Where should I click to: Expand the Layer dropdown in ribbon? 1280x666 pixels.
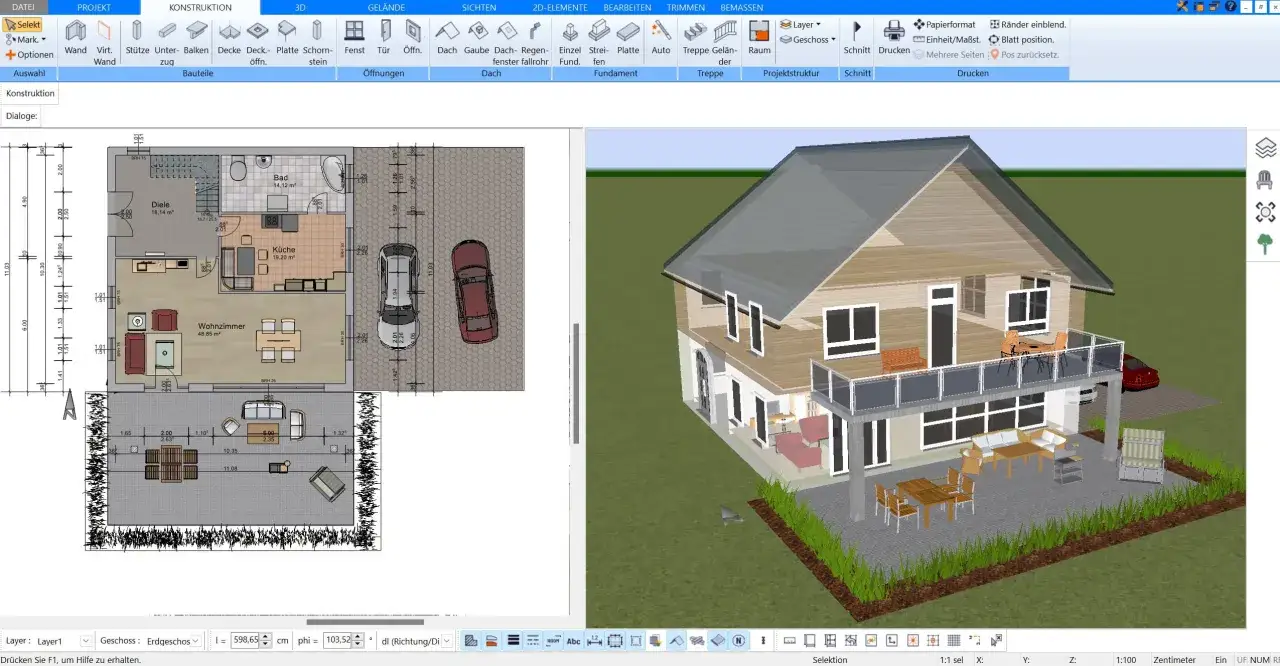(800, 24)
